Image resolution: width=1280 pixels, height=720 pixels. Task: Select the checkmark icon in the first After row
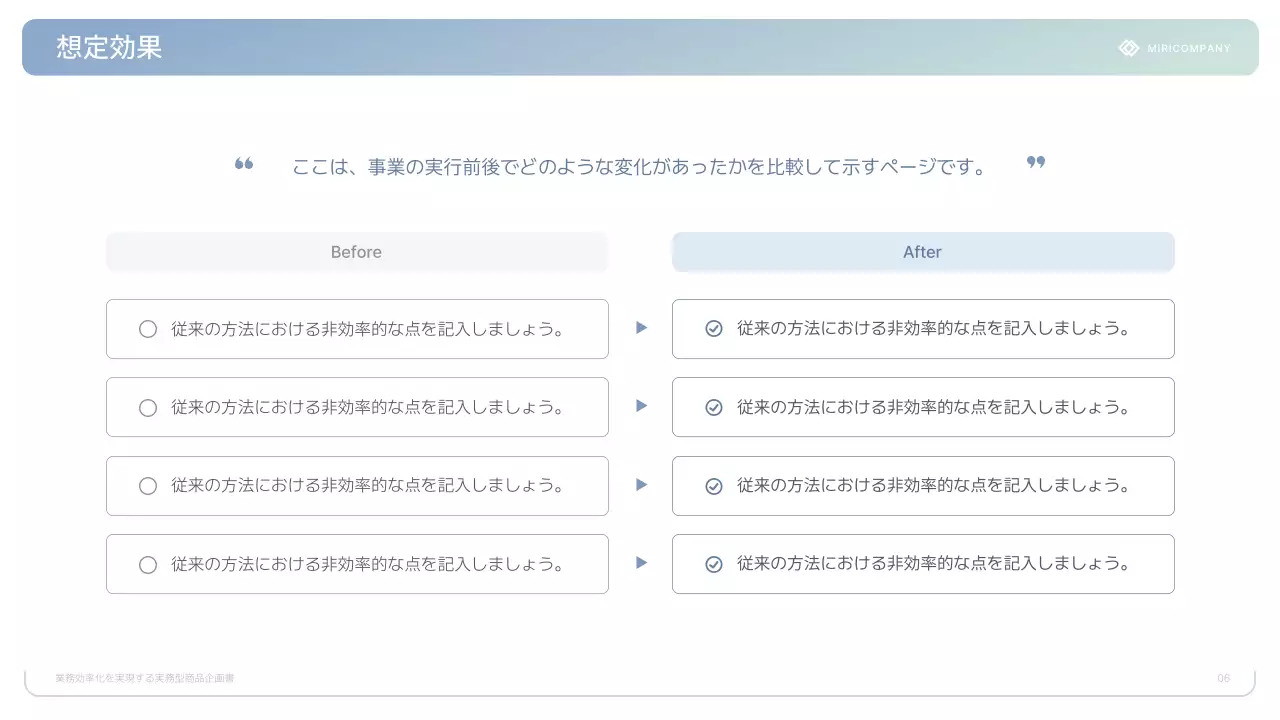tap(713, 328)
